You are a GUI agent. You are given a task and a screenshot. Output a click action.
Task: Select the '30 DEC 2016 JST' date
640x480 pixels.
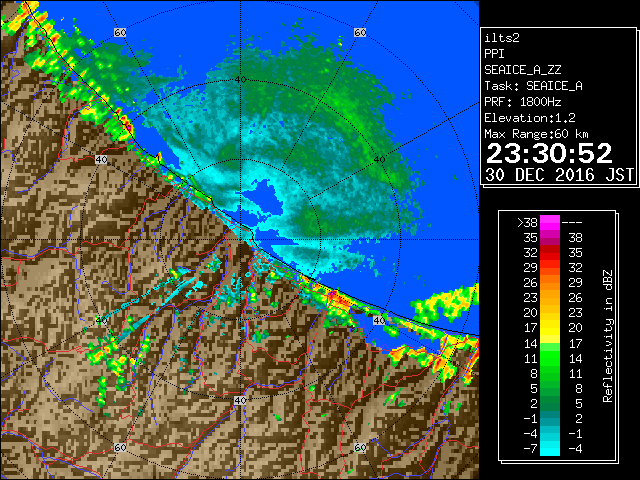(x=559, y=175)
